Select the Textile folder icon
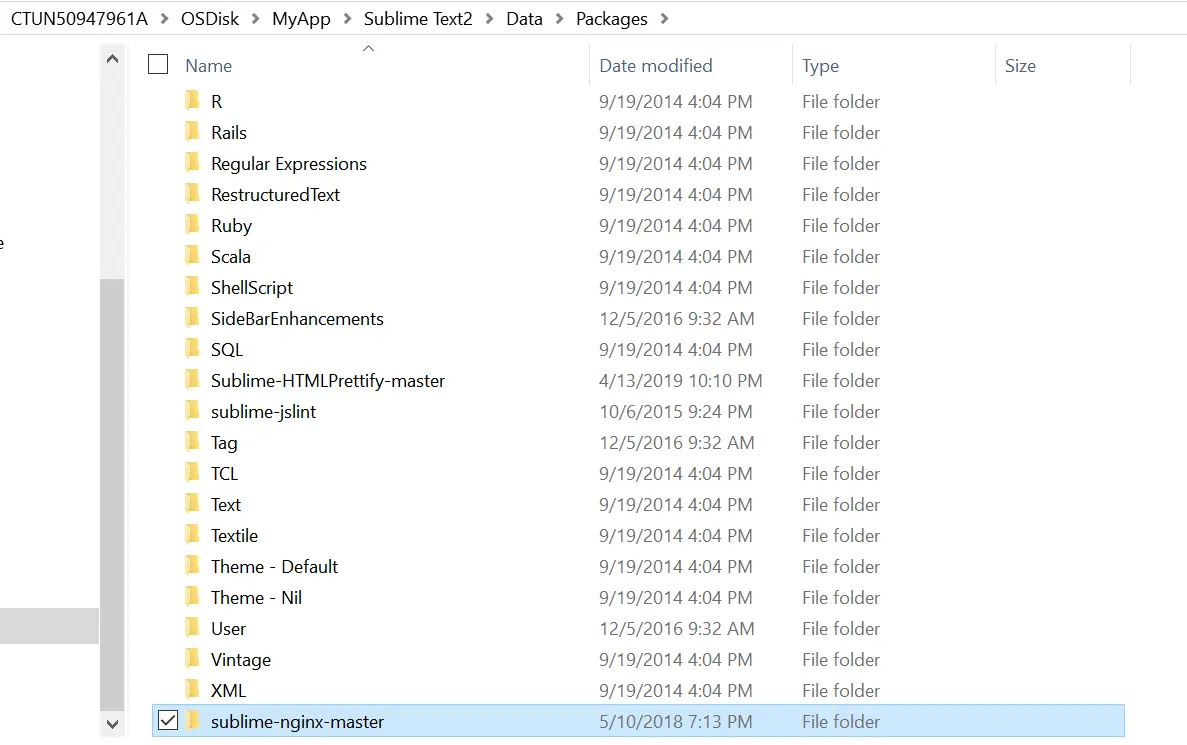1187x745 pixels. (192, 535)
